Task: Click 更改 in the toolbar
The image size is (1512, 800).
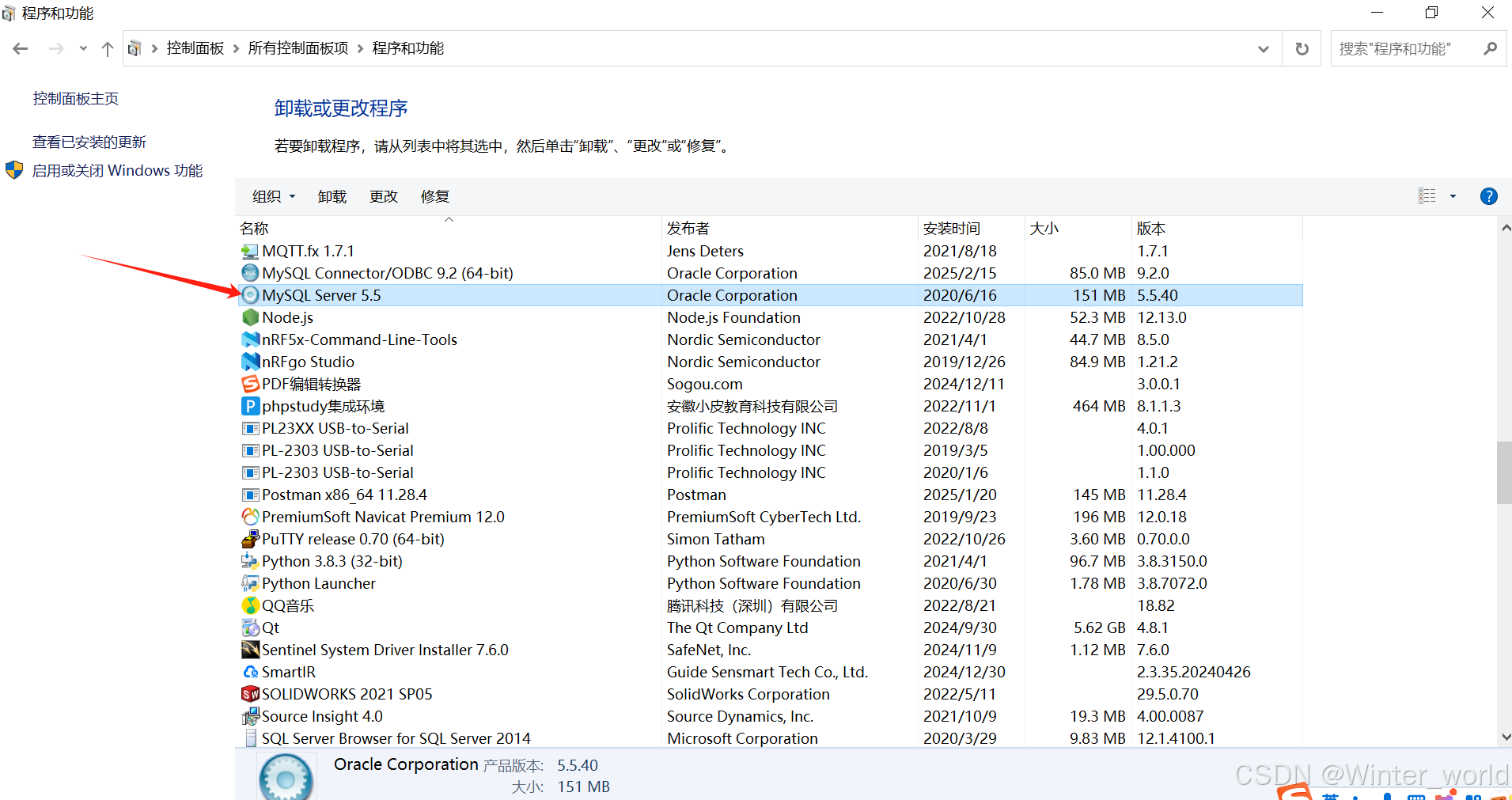Action: tap(384, 196)
